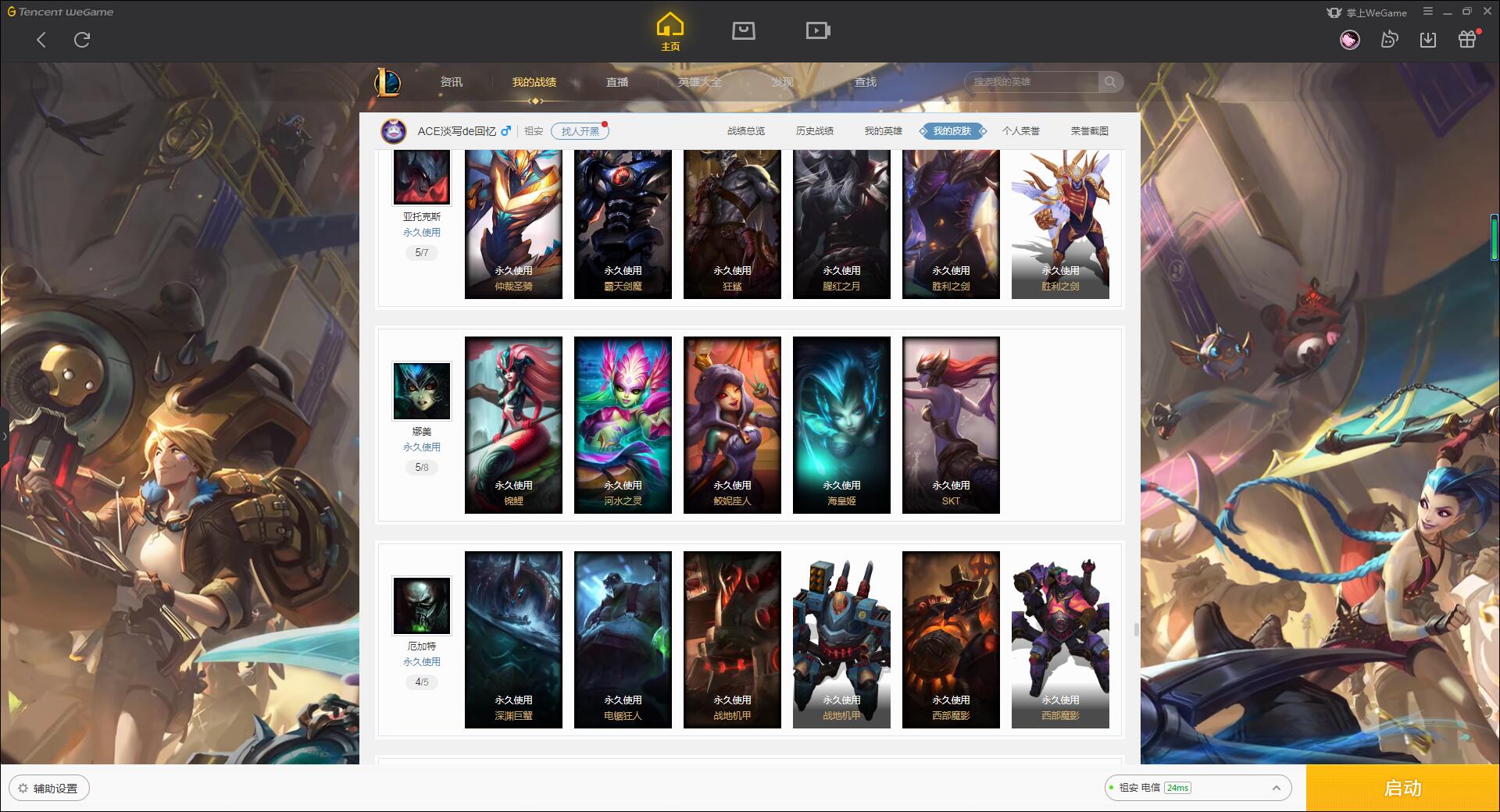Open the pink user avatar icon
This screenshot has width=1500, height=812.
point(1349,40)
